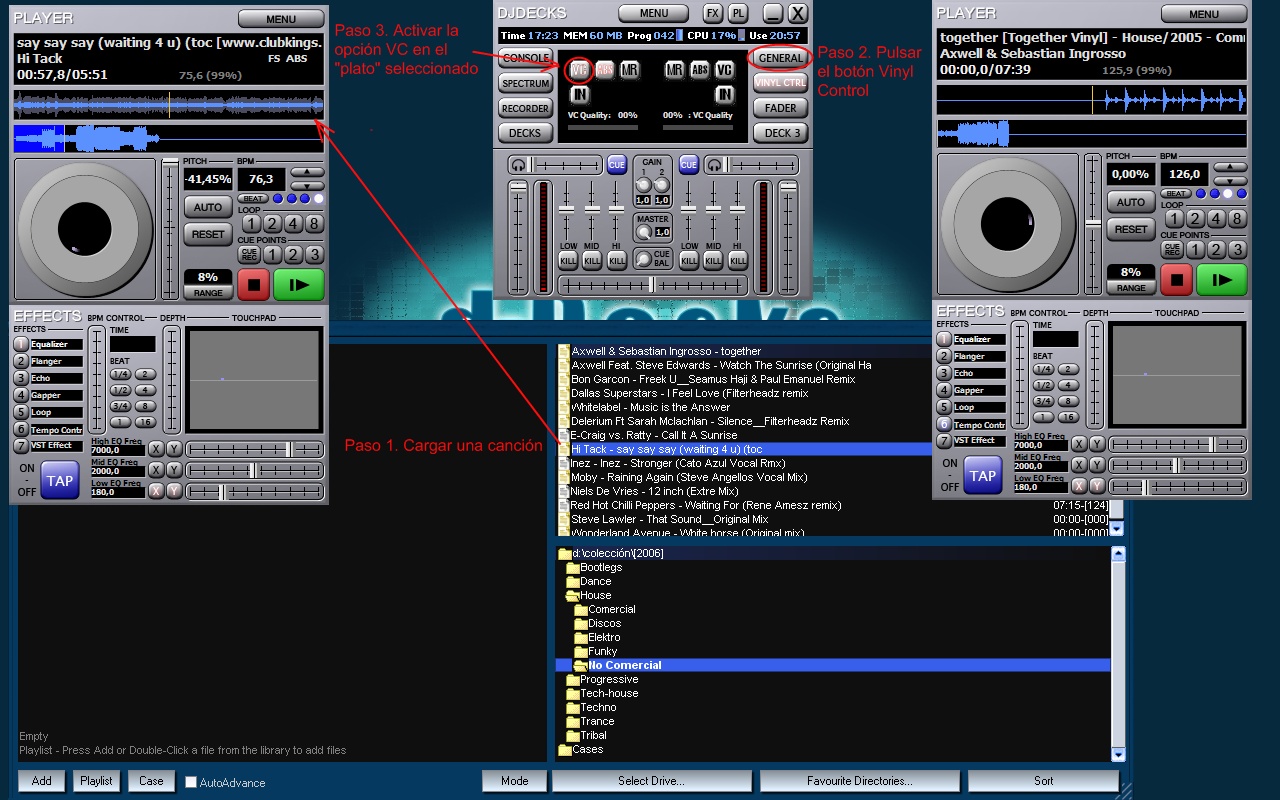
Task: Toggle X for High EQ Freq, left player
Action: [156, 449]
